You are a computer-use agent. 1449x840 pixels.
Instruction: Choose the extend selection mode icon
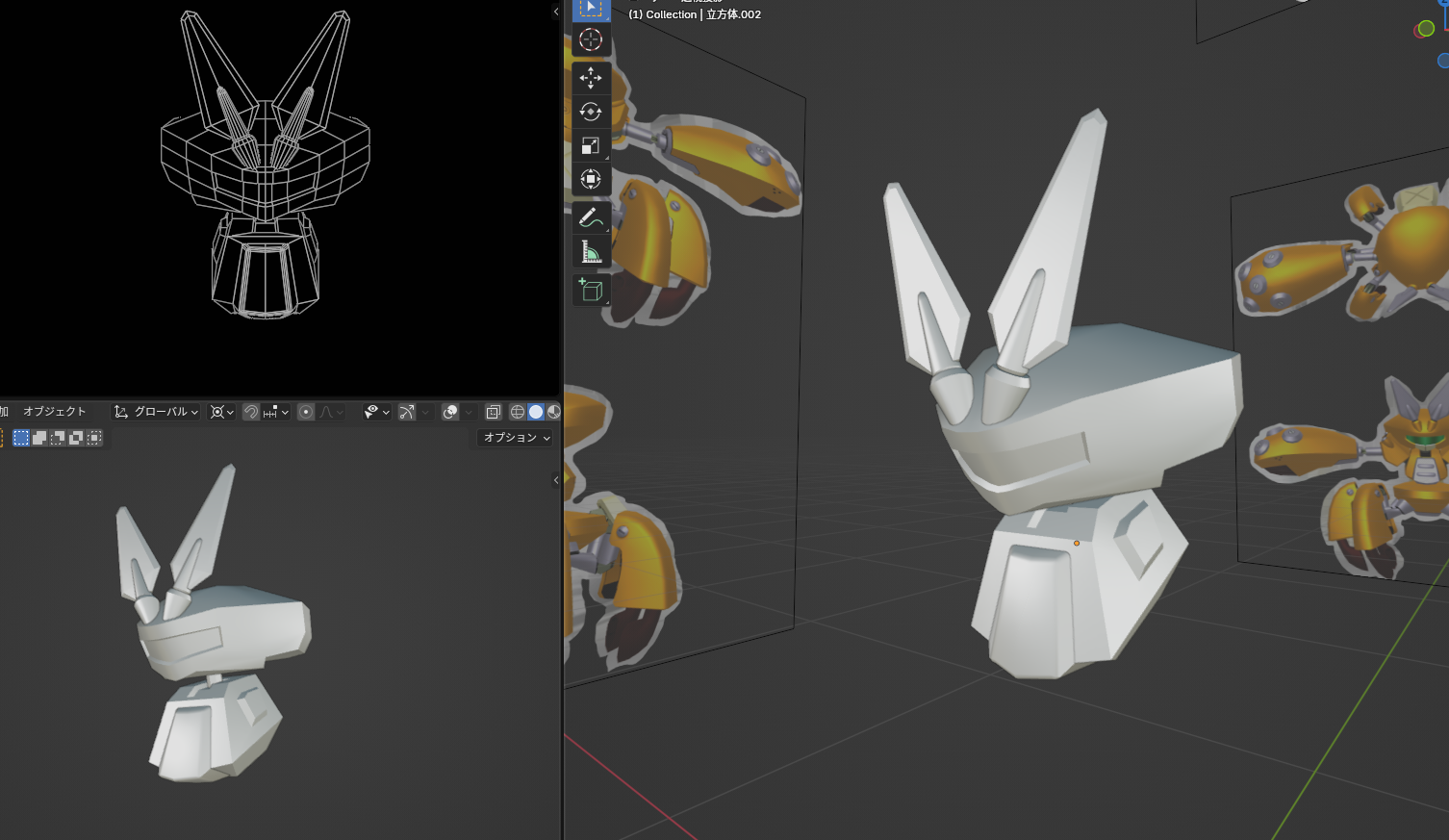coord(39,438)
